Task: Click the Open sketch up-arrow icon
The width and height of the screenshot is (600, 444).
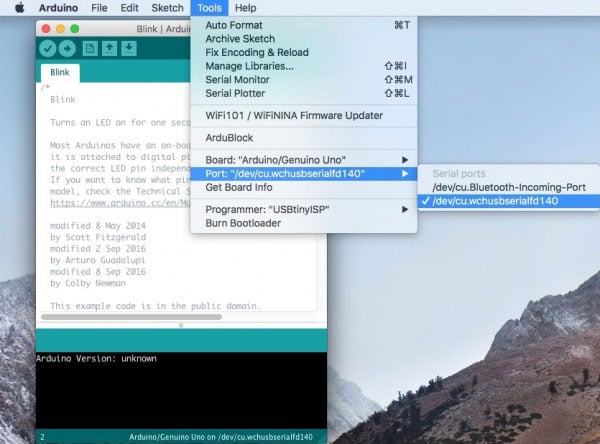Action: pyautogui.click(x=109, y=49)
